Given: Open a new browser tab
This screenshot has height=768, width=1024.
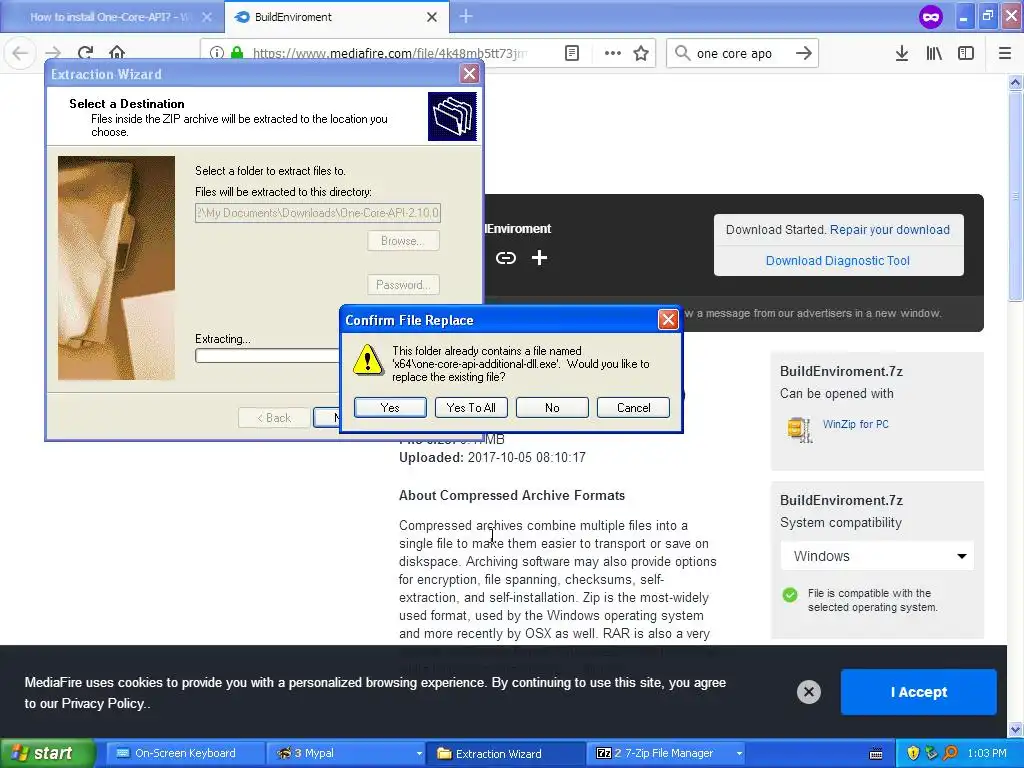Looking at the screenshot, I should click(x=466, y=16).
